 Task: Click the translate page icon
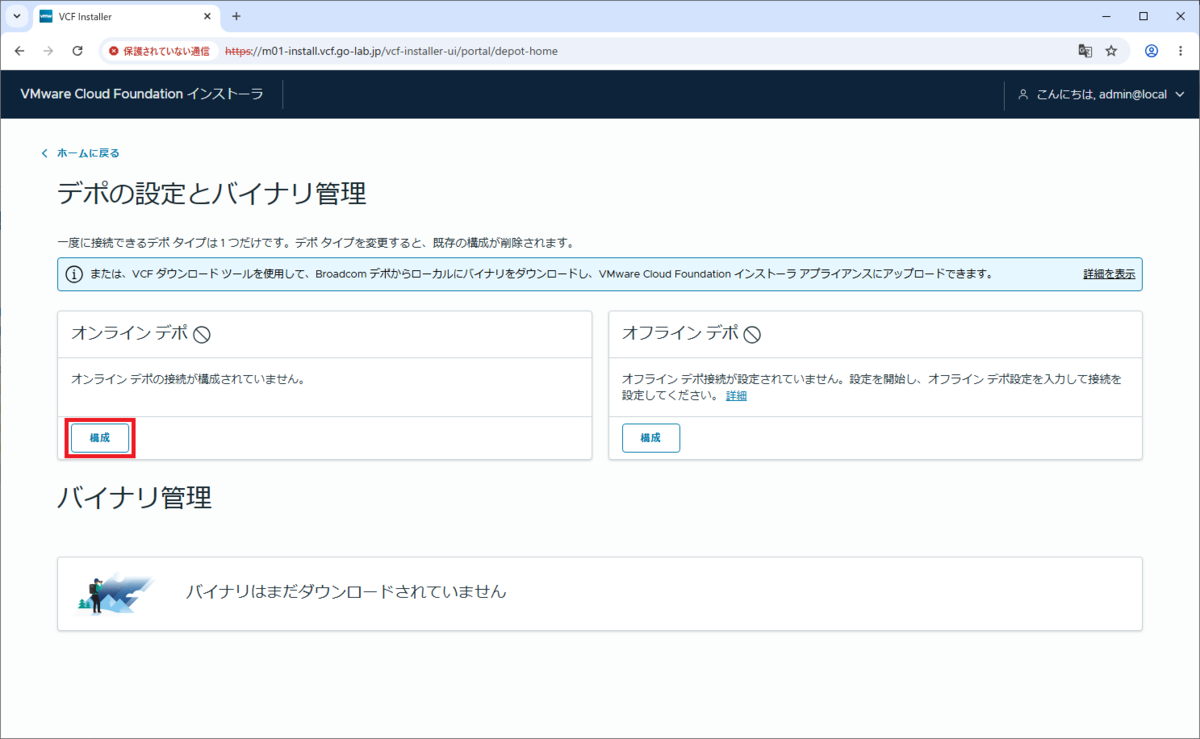[1084, 51]
